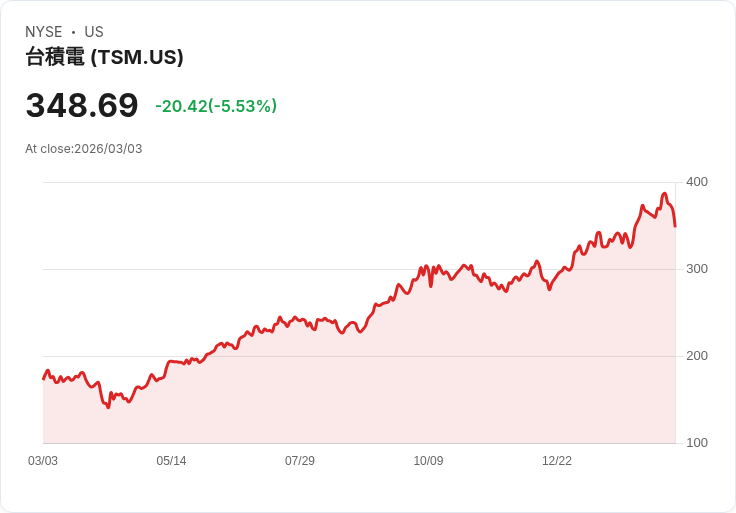Click the 300 y-axis label
Image resolution: width=736 pixels, height=513 pixels.
coord(696,268)
